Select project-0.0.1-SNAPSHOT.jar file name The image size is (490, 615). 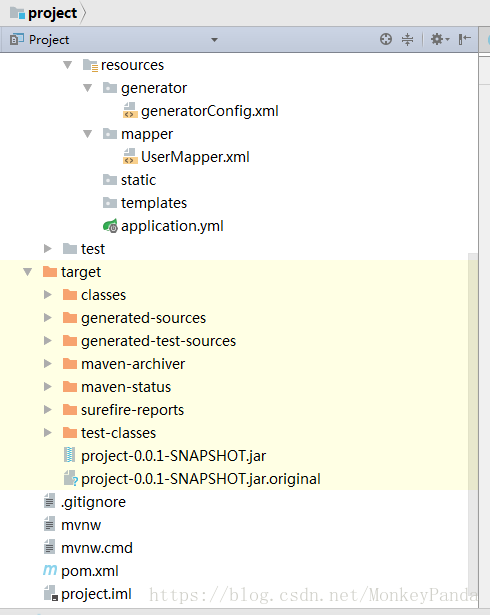[x=174, y=456]
